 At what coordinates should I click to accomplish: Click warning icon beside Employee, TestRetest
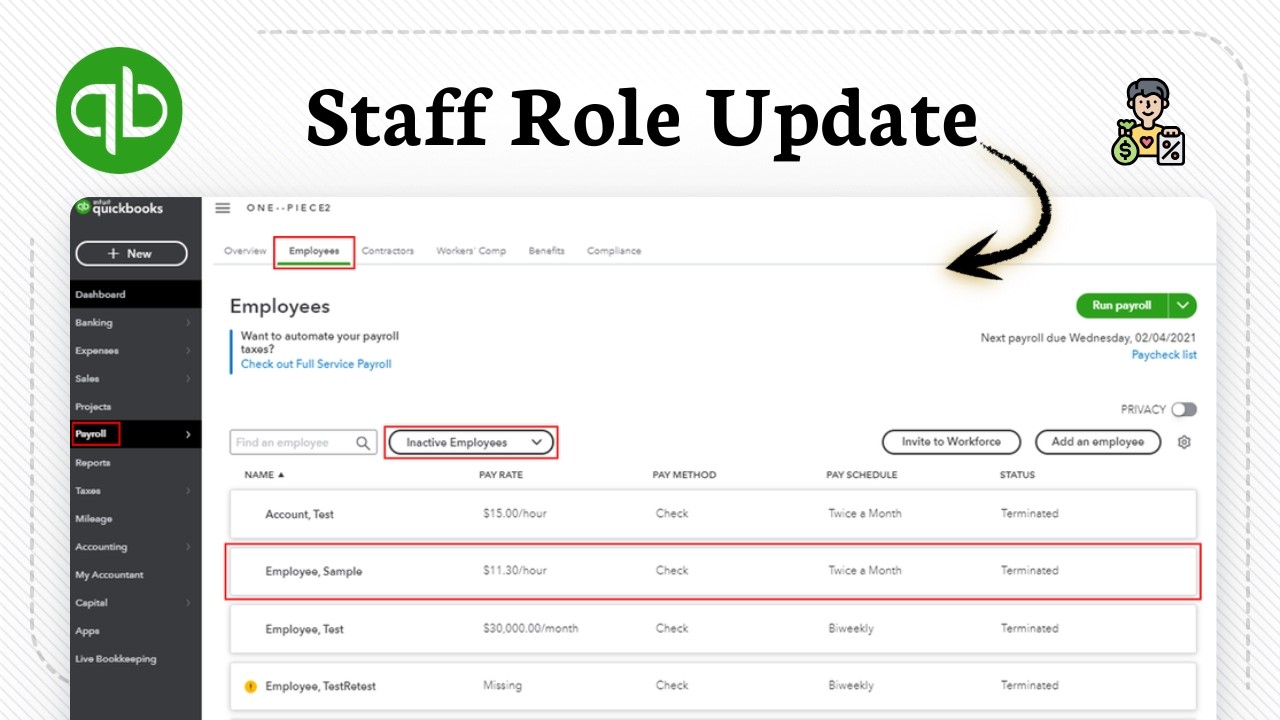(251, 686)
